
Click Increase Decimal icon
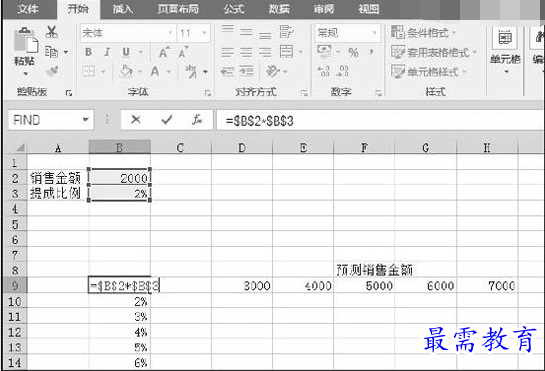click(324, 72)
